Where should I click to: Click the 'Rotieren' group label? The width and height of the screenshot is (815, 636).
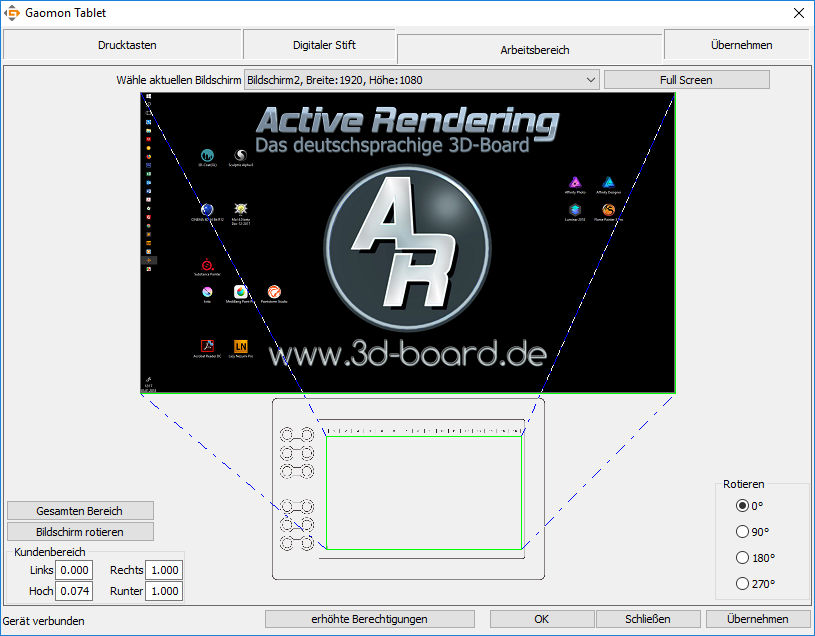click(744, 484)
